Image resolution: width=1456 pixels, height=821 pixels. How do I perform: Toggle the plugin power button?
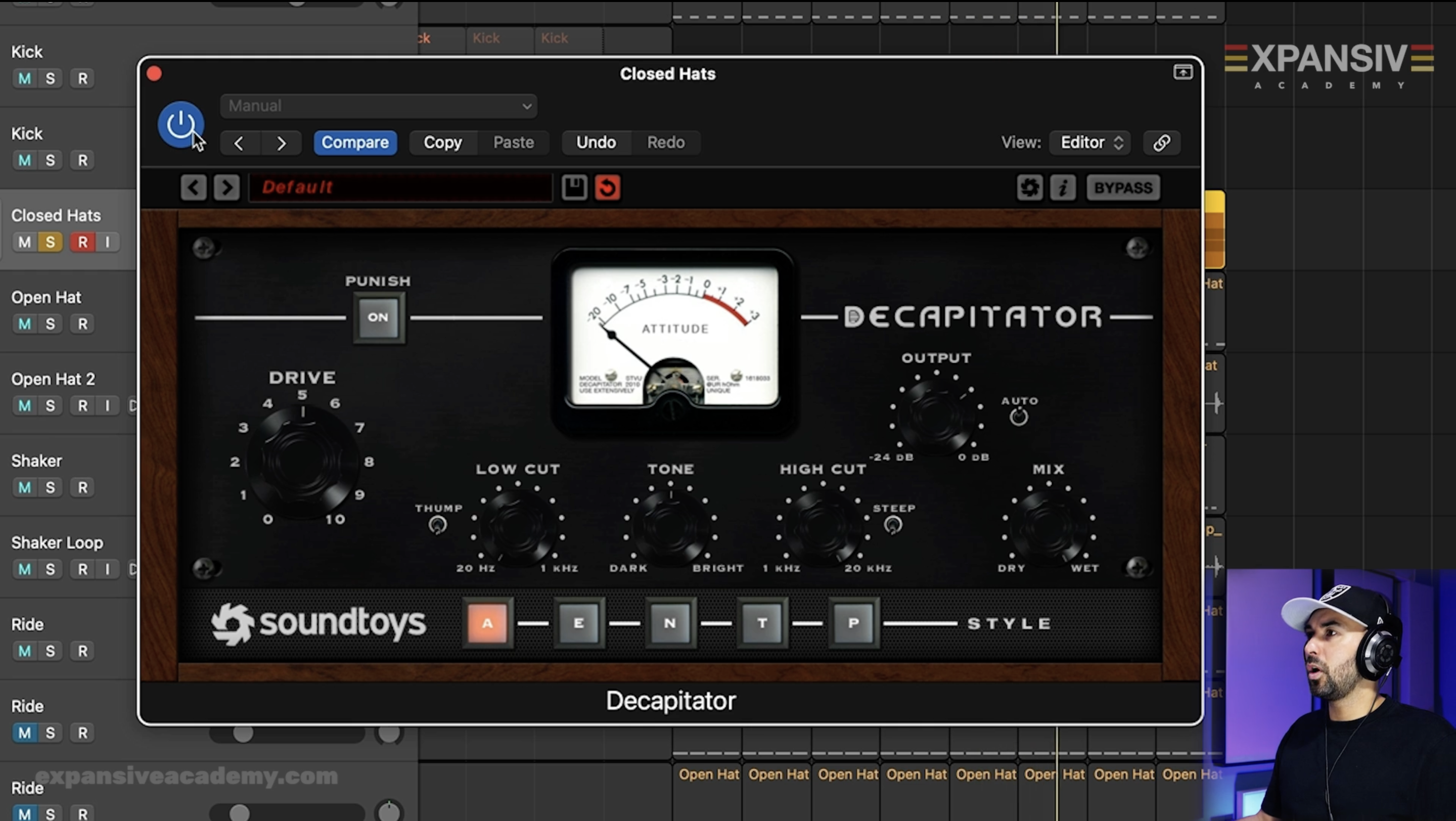tap(180, 124)
